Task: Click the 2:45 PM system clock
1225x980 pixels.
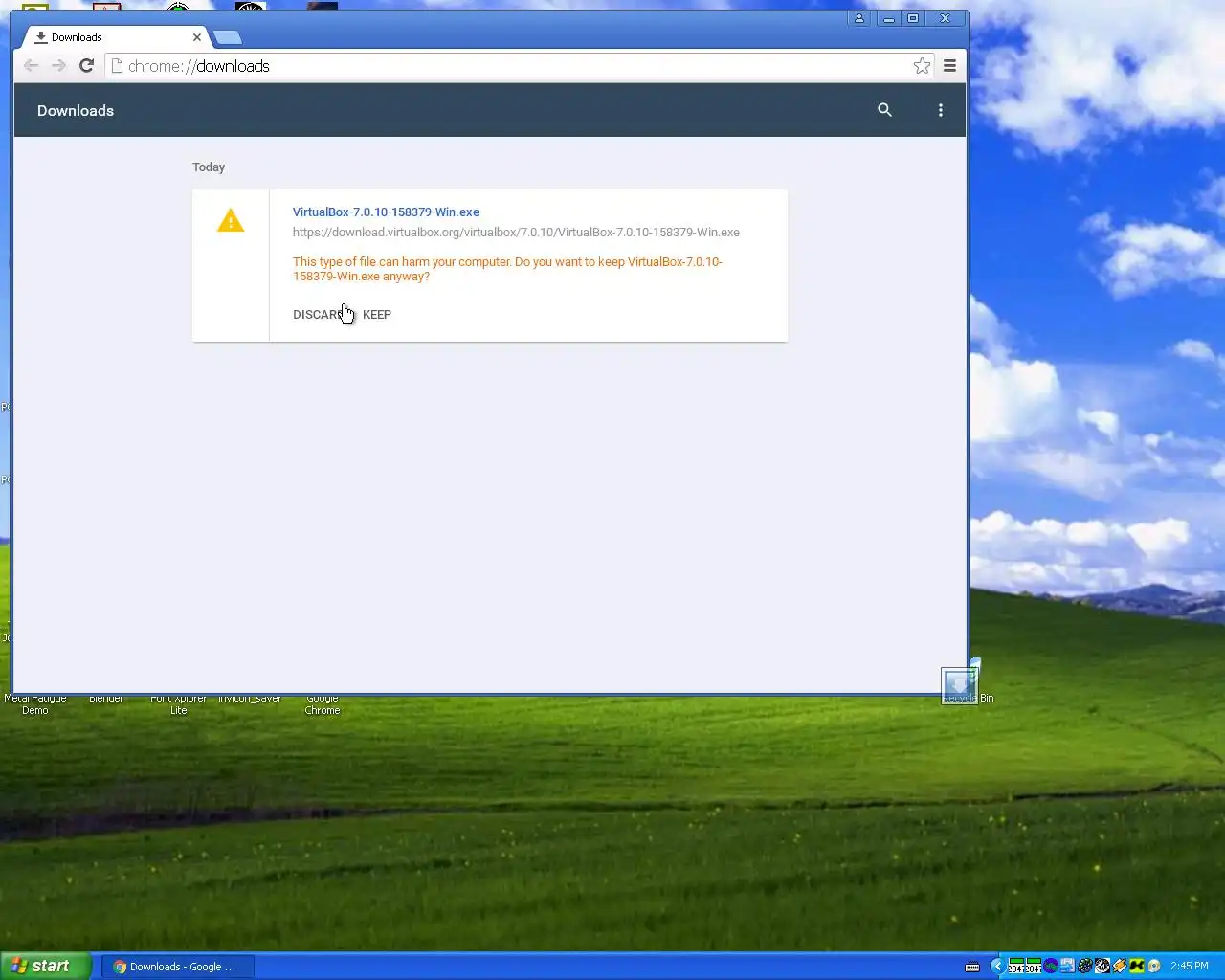Action: coord(1190,967)
